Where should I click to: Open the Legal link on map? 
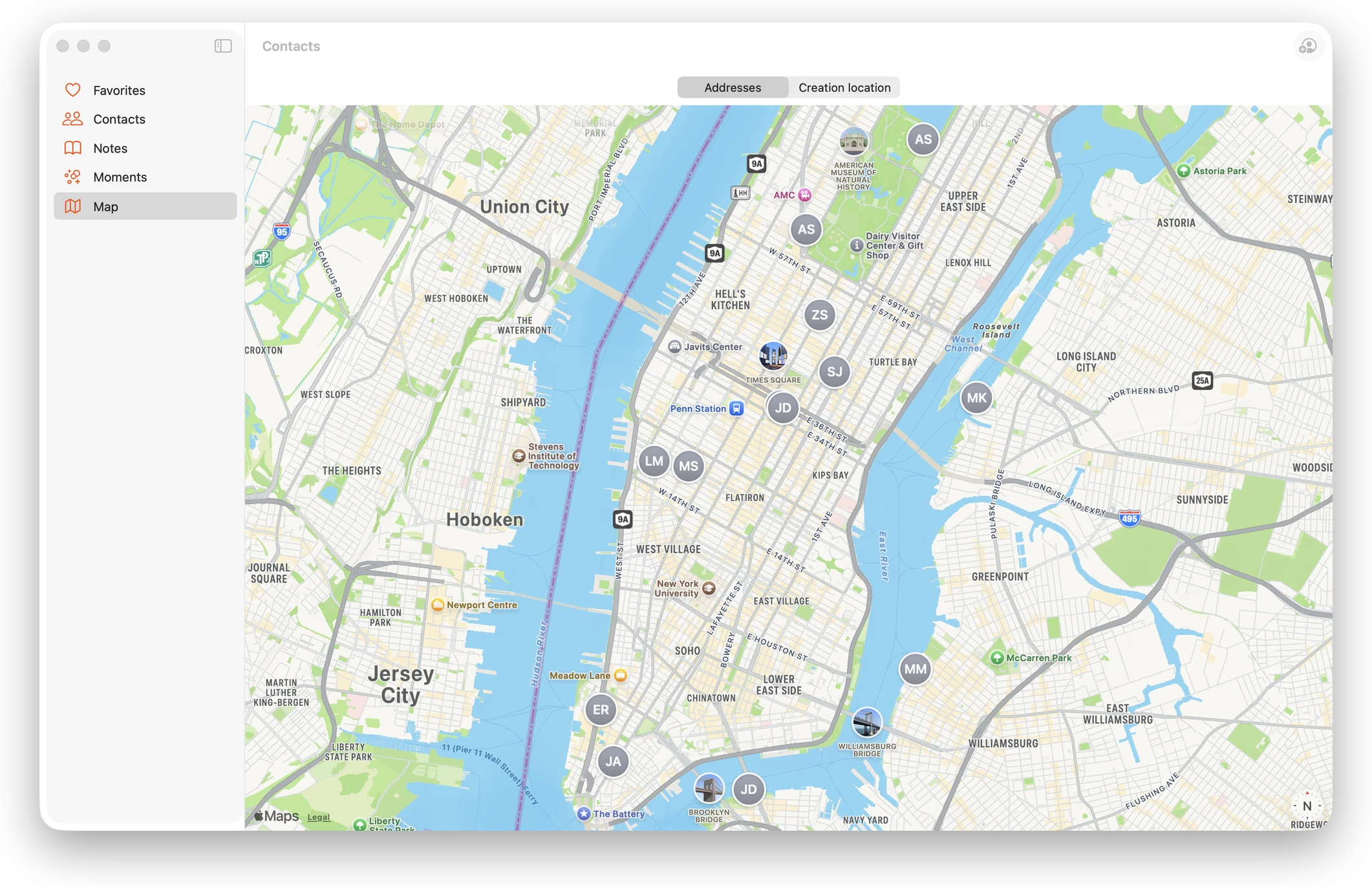tap(318, 817)
